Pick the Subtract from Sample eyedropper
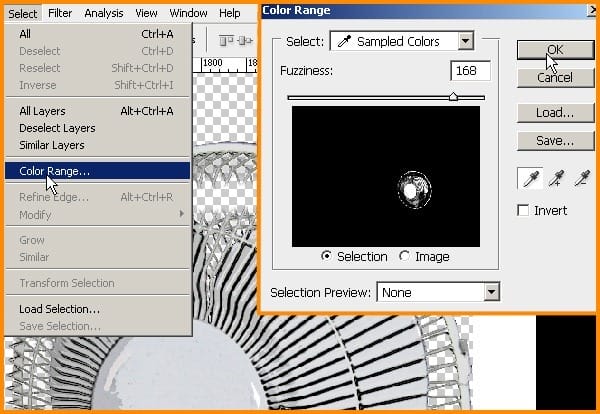This screenshot has width=600, height=414. pyautogui.click(x=582, y=178)
